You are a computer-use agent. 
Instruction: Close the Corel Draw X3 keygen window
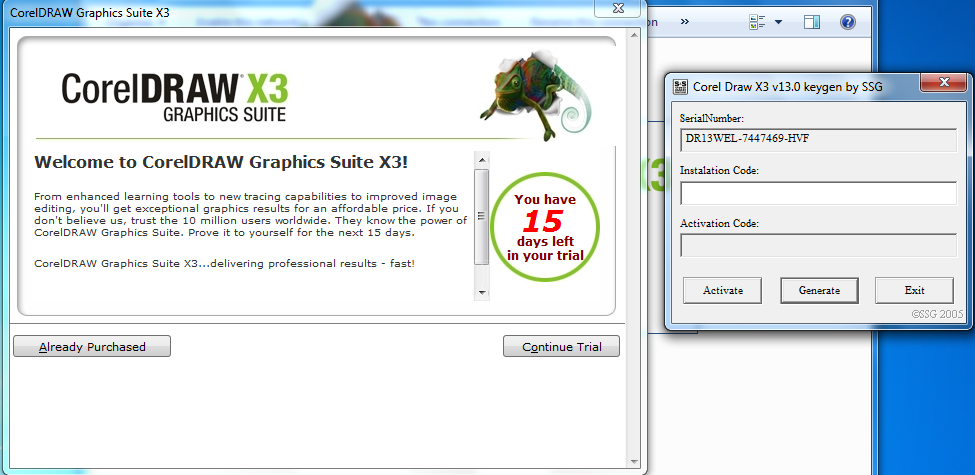tap(944, 82)
